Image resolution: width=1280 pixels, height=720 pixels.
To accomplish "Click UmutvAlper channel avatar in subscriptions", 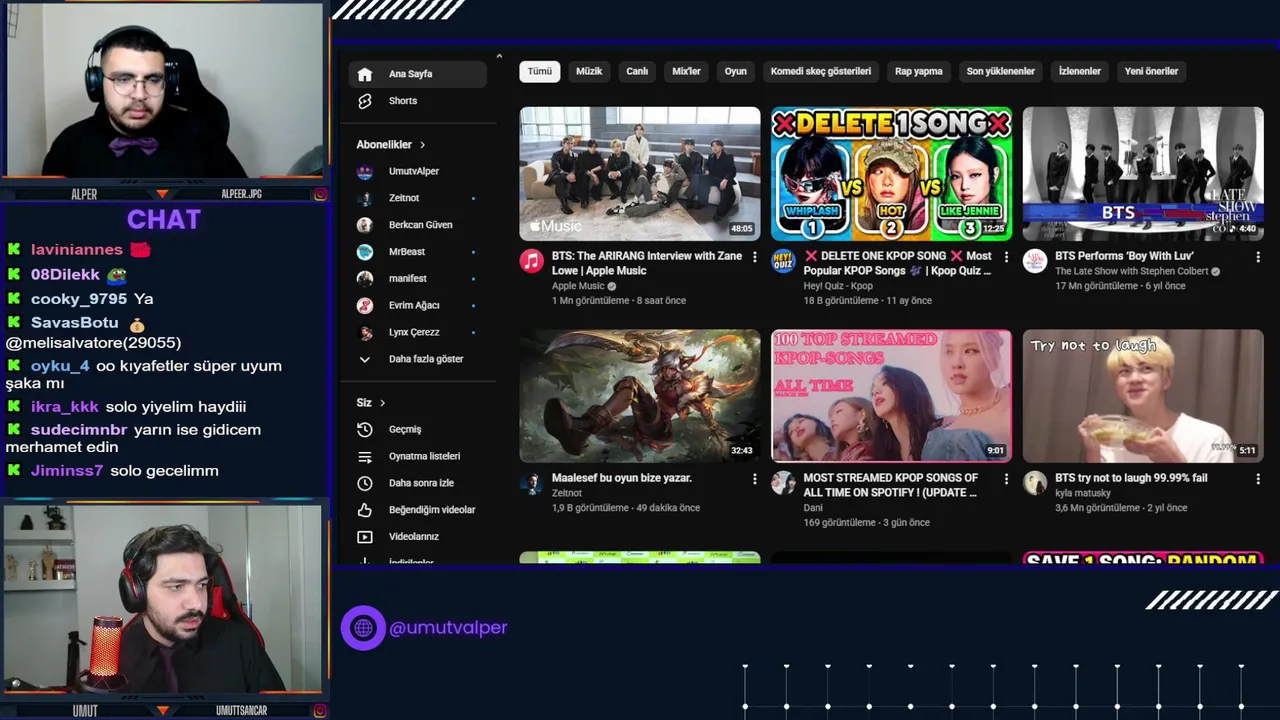I will coord(365,171).
